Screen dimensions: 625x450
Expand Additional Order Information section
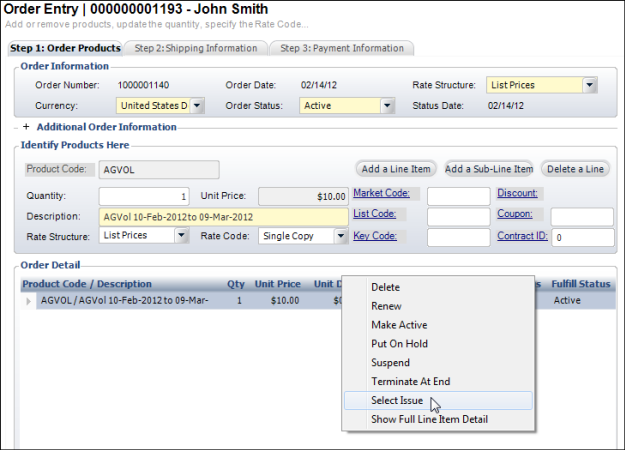[x=26, y=127]
